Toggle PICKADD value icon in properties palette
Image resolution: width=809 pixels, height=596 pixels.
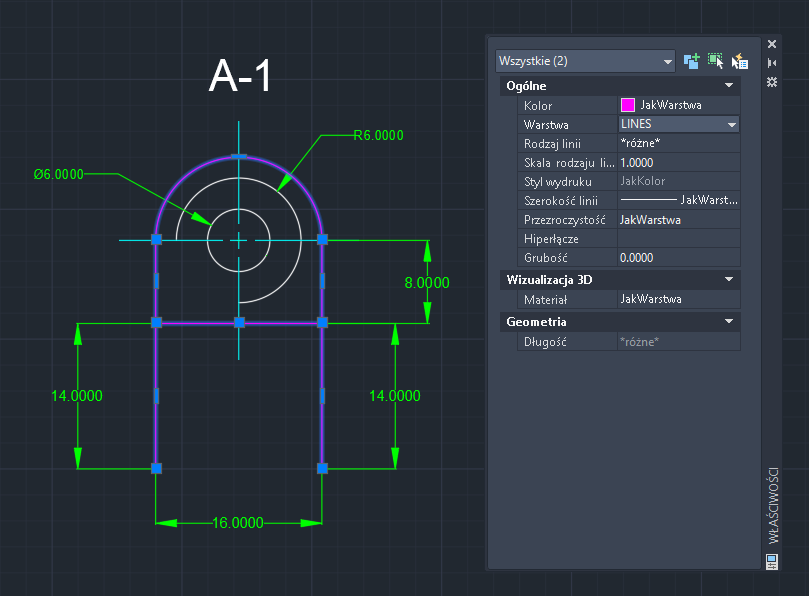click(691, 61)
